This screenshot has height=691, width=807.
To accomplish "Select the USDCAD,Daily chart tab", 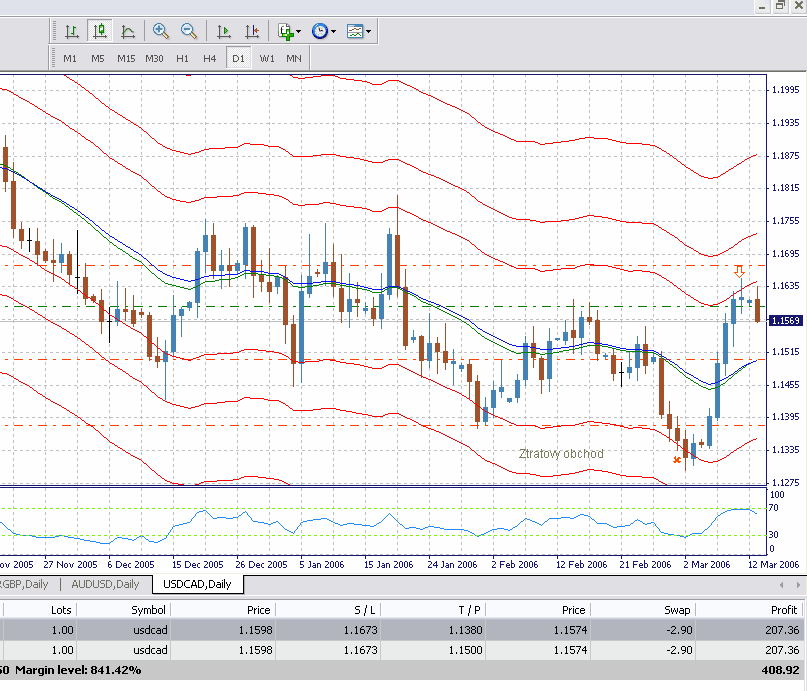I will (197, 584).
